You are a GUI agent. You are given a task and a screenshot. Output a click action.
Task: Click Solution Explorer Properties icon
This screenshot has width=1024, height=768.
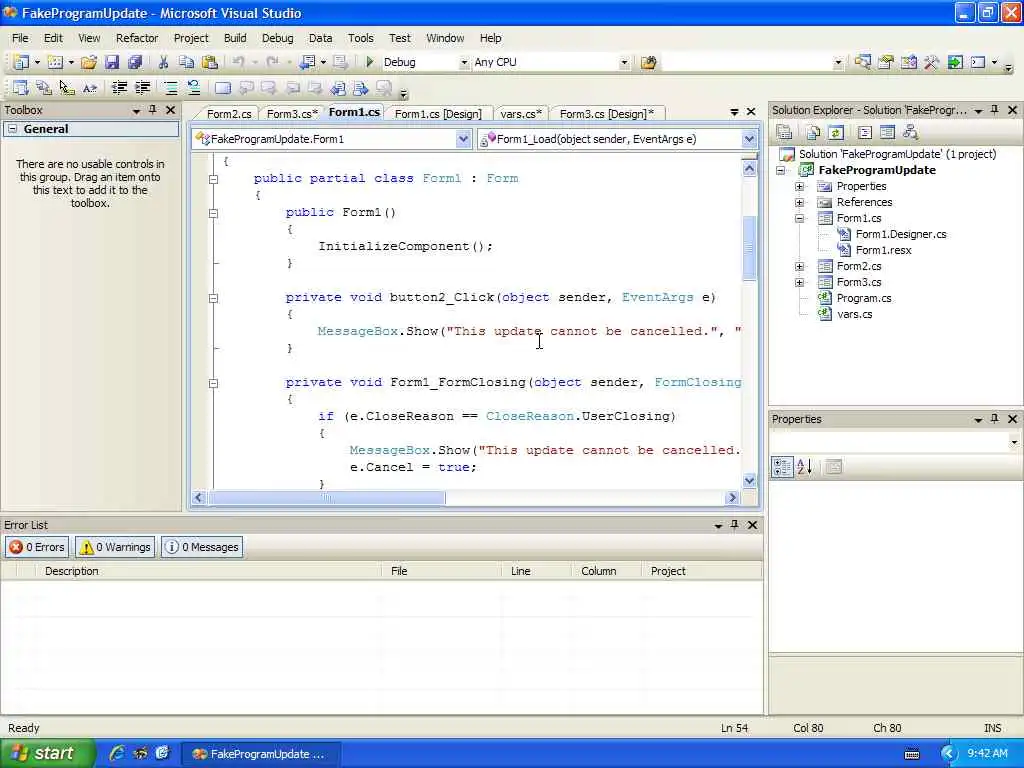pyautogui.click(x=784, y=133)
